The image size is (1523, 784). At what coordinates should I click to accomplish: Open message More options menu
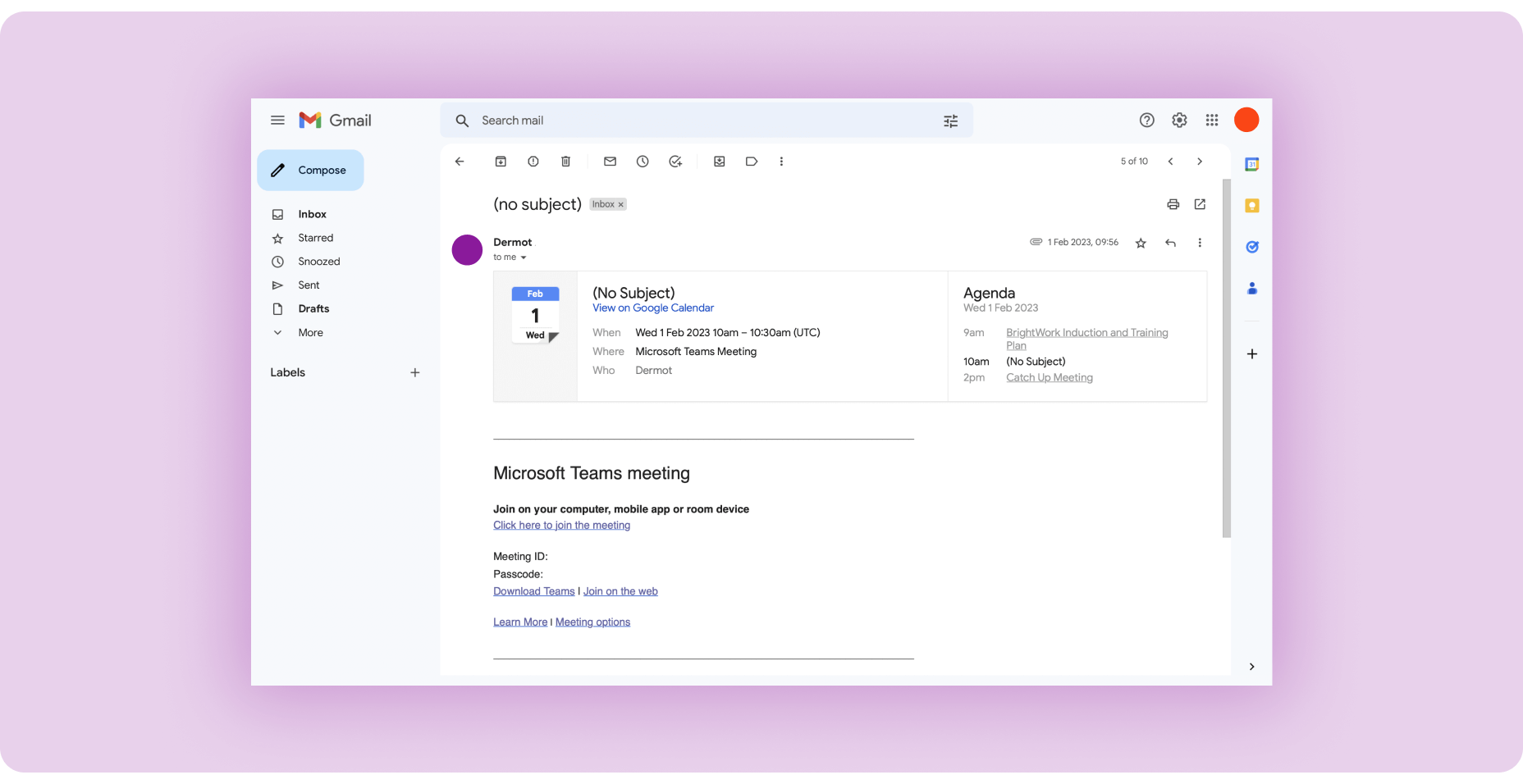point(1200,243)
